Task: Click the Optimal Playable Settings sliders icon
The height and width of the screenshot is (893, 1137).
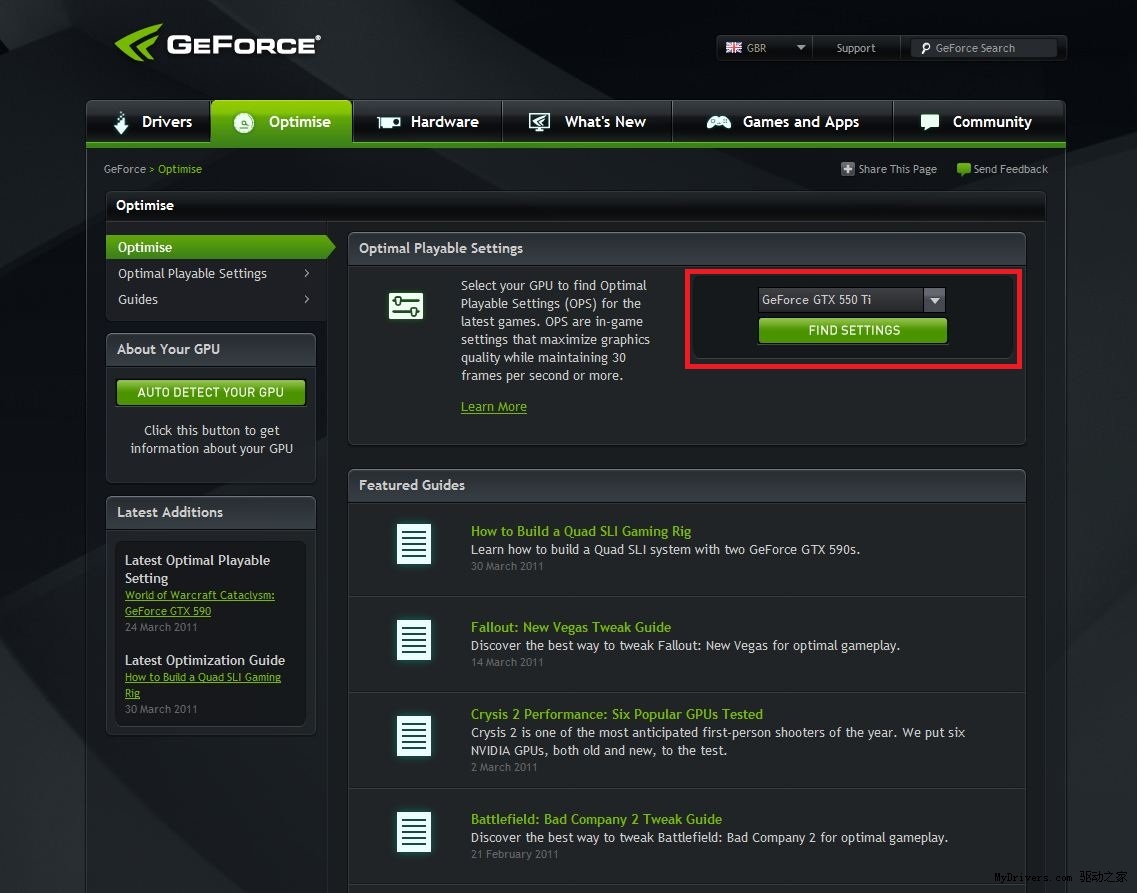Action: tap(406, 306)
